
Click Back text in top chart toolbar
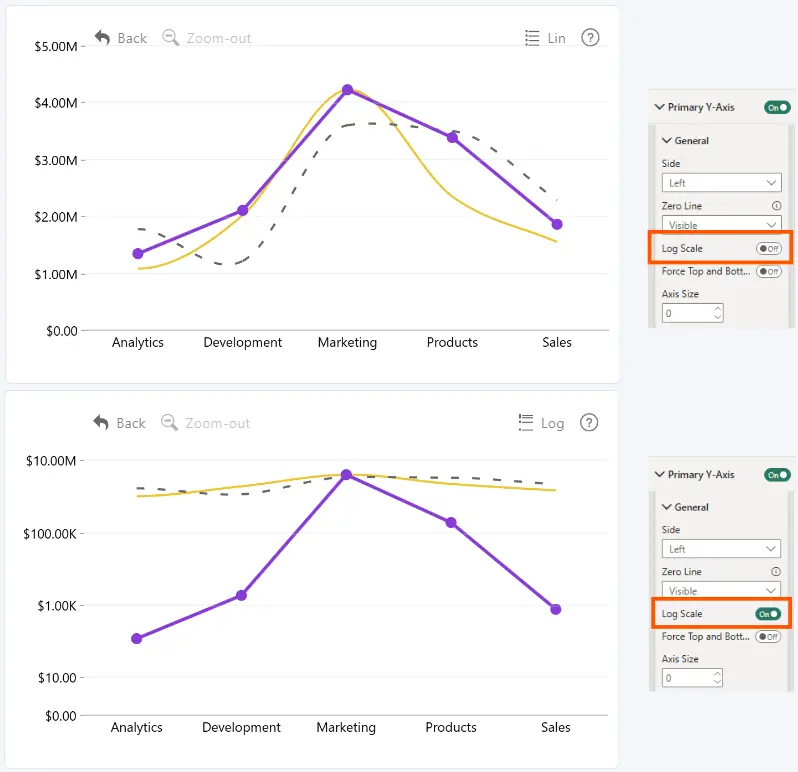coord(132,38)
